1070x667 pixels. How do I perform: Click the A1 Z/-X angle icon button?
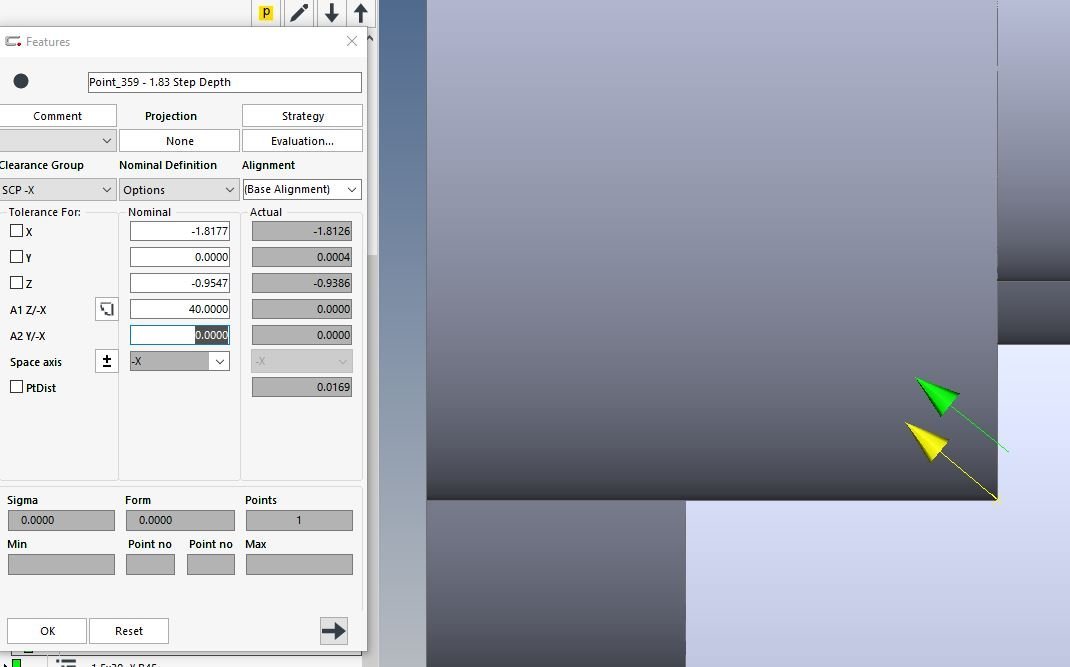106,309
